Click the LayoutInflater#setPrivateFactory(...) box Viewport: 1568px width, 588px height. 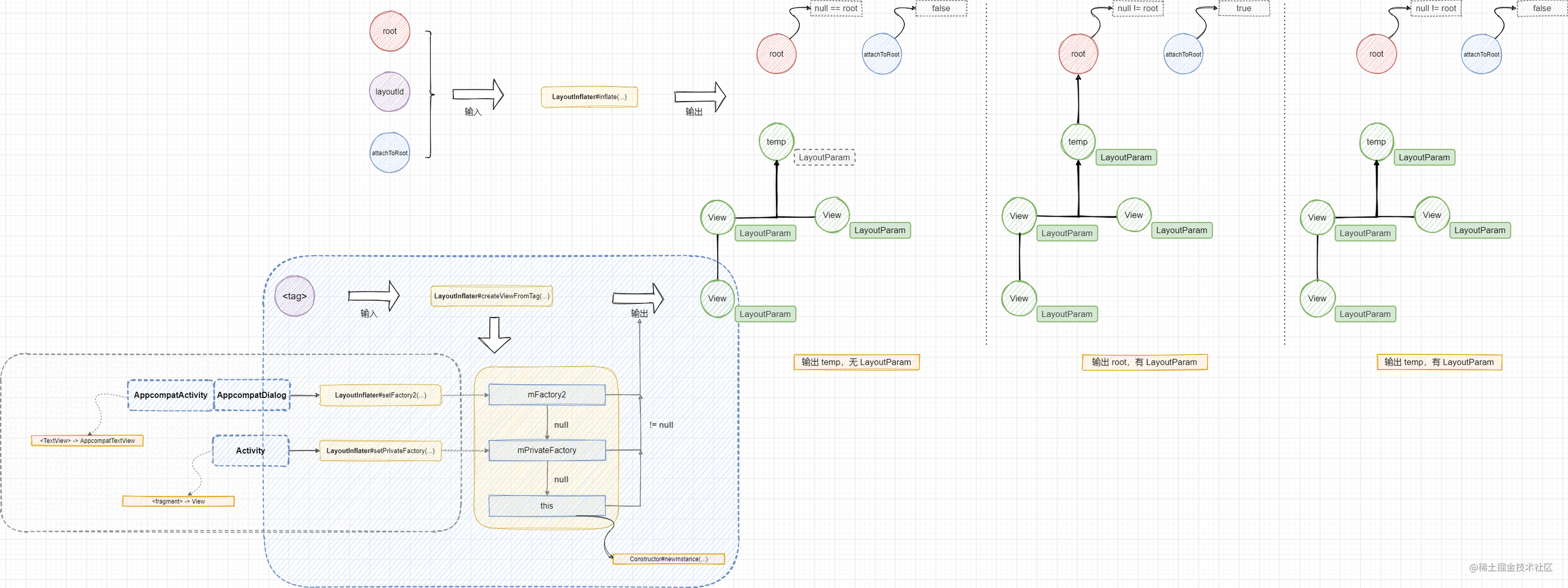pyautogui.click(x=381, y=451)
